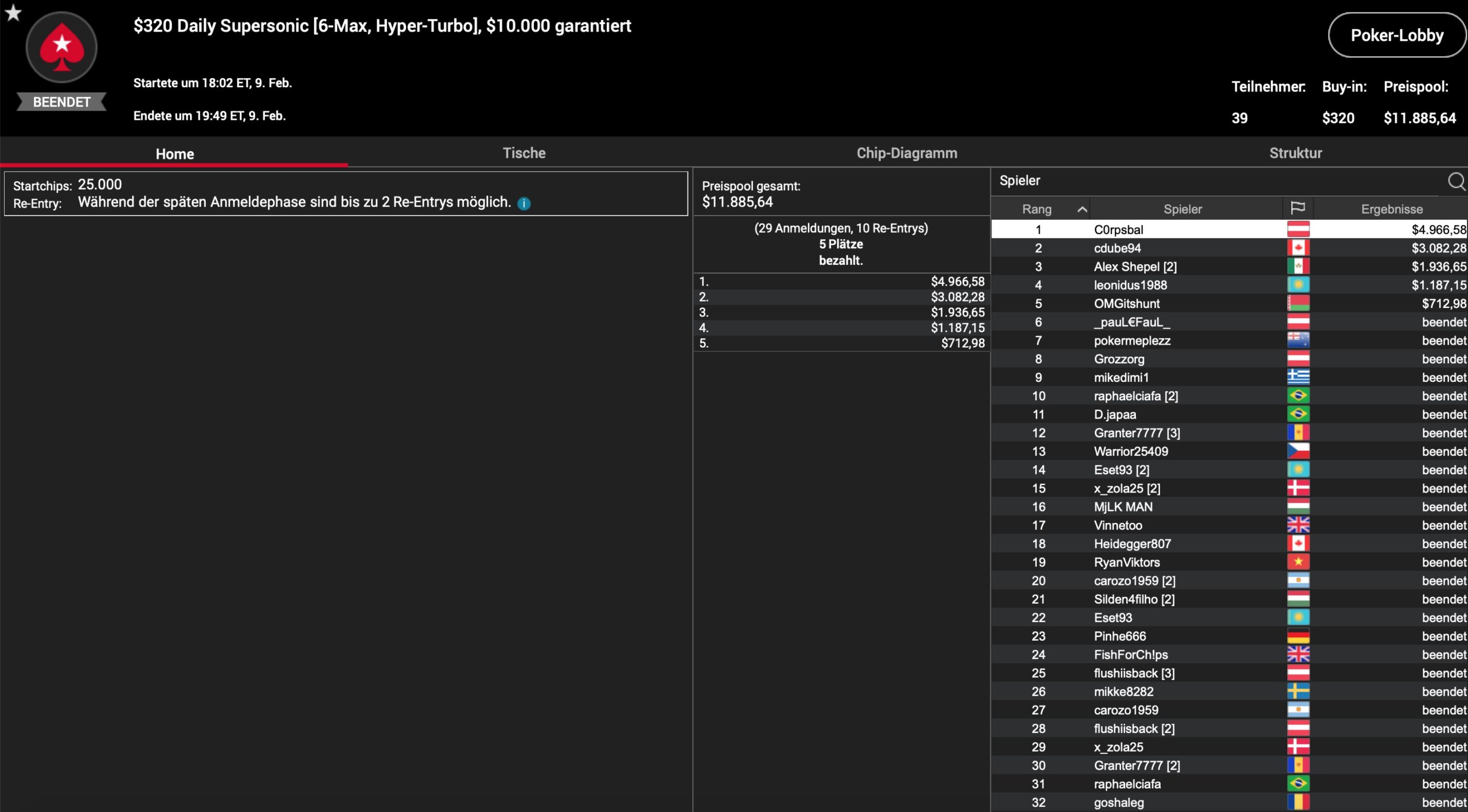Click the Poker-Lobby button
Screen dimensions: 1468x812
pyautogui.click(x=1396, y=36)
